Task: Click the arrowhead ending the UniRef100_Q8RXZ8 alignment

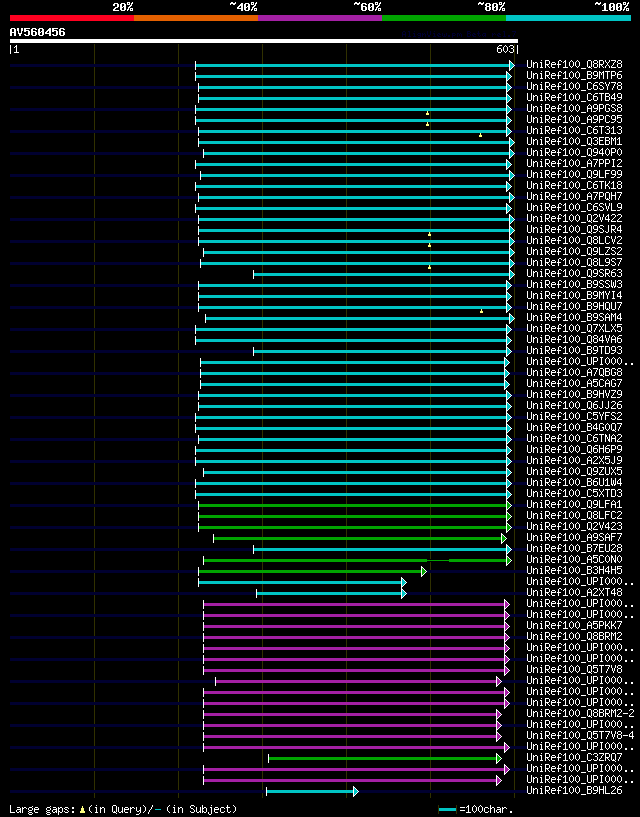Action: click(512, 65)
